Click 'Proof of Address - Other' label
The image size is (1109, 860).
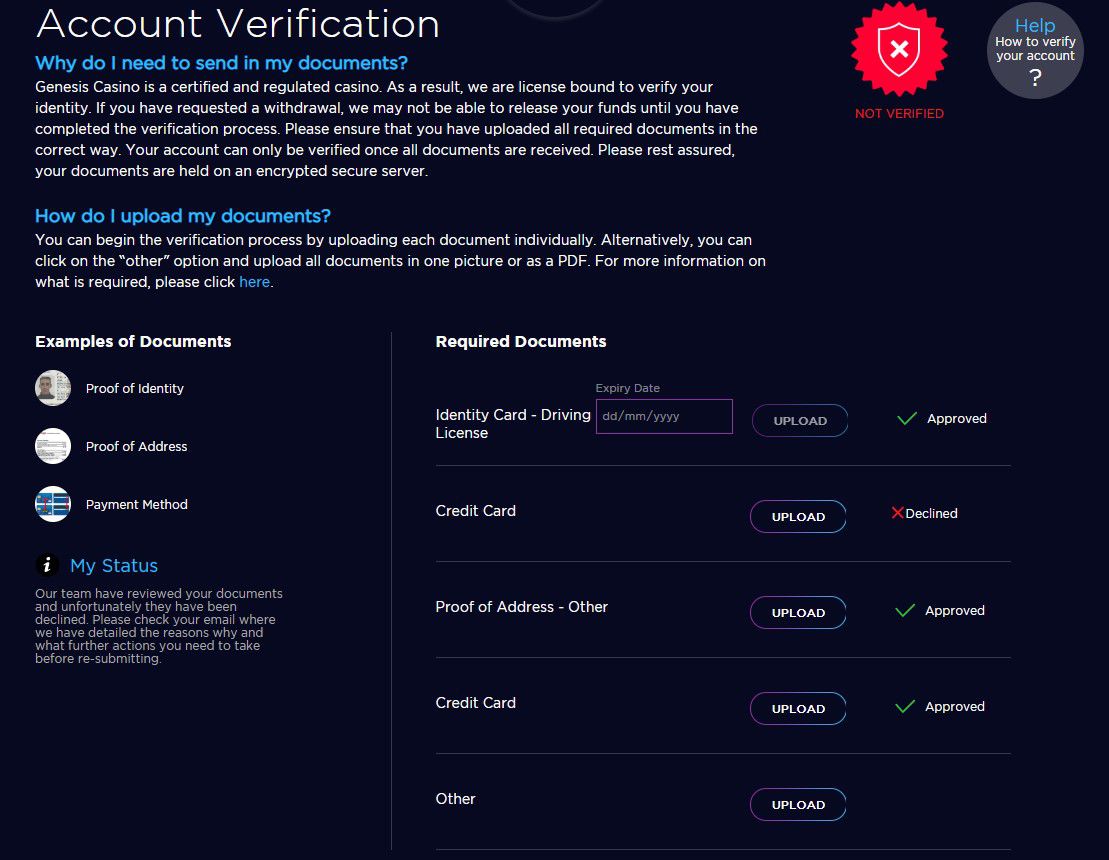tap(521, 607)
